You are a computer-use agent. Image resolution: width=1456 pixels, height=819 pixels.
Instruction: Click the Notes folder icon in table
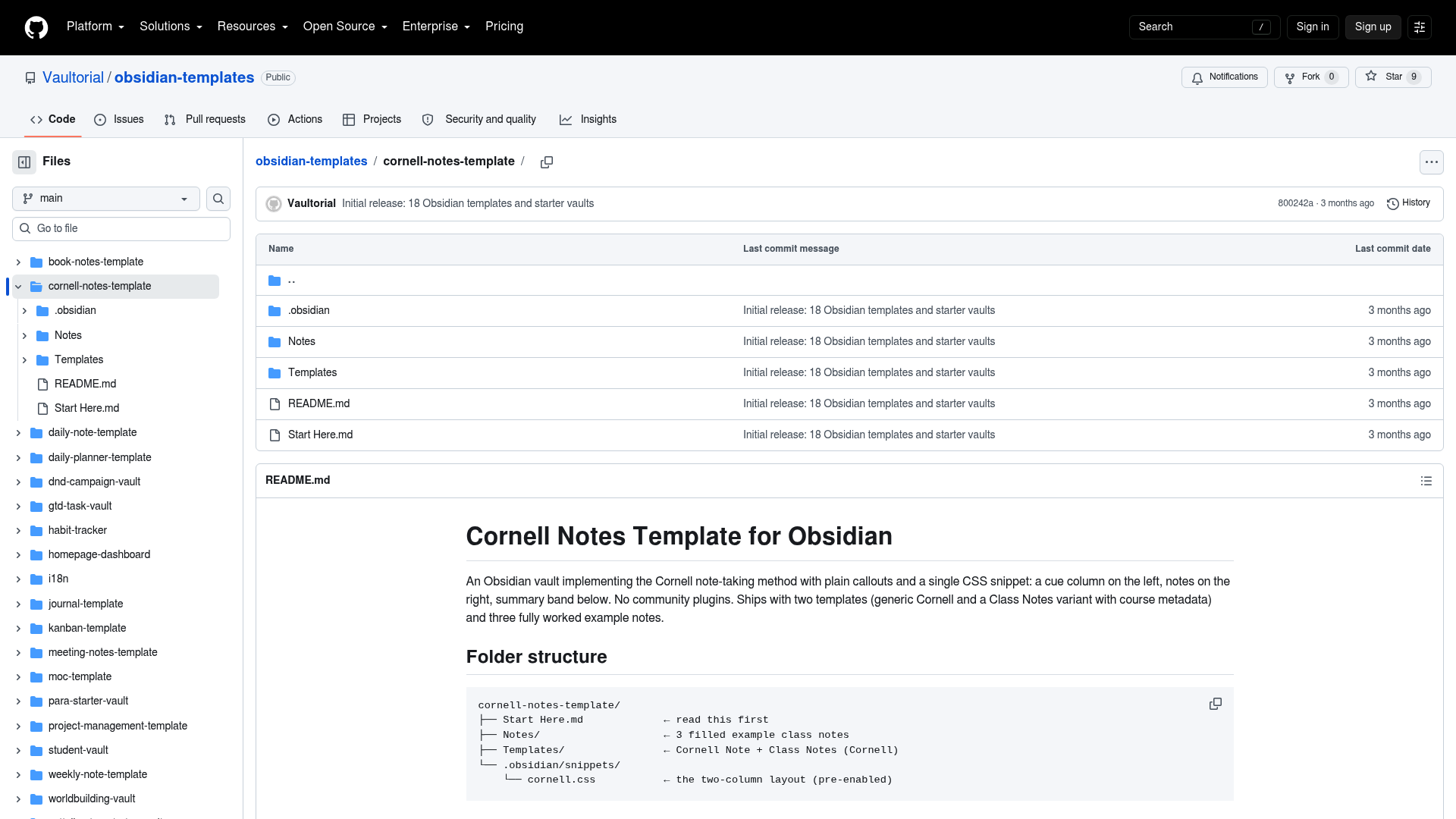275,342
